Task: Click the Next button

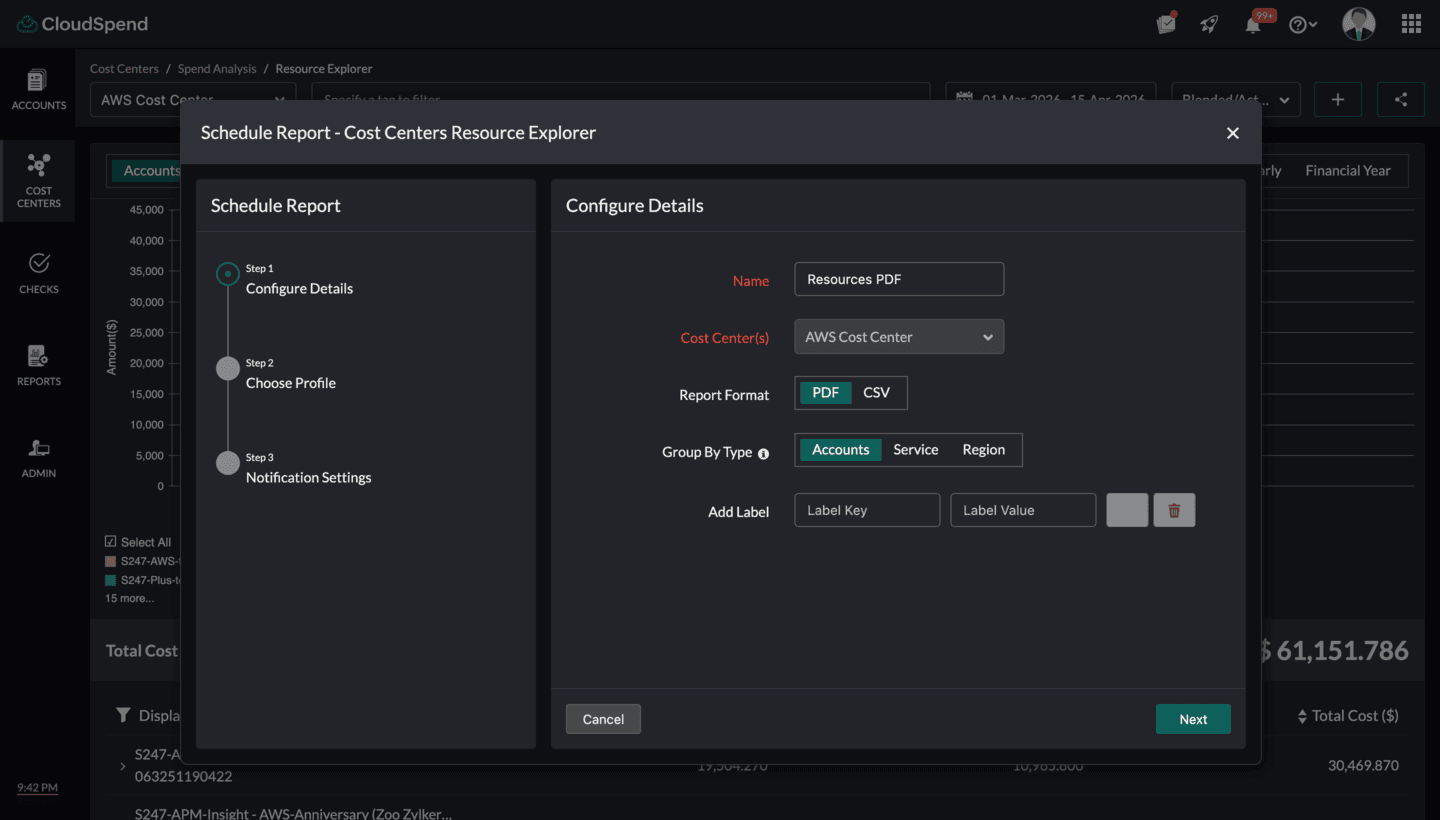Action: click(x=1192, y=719)
